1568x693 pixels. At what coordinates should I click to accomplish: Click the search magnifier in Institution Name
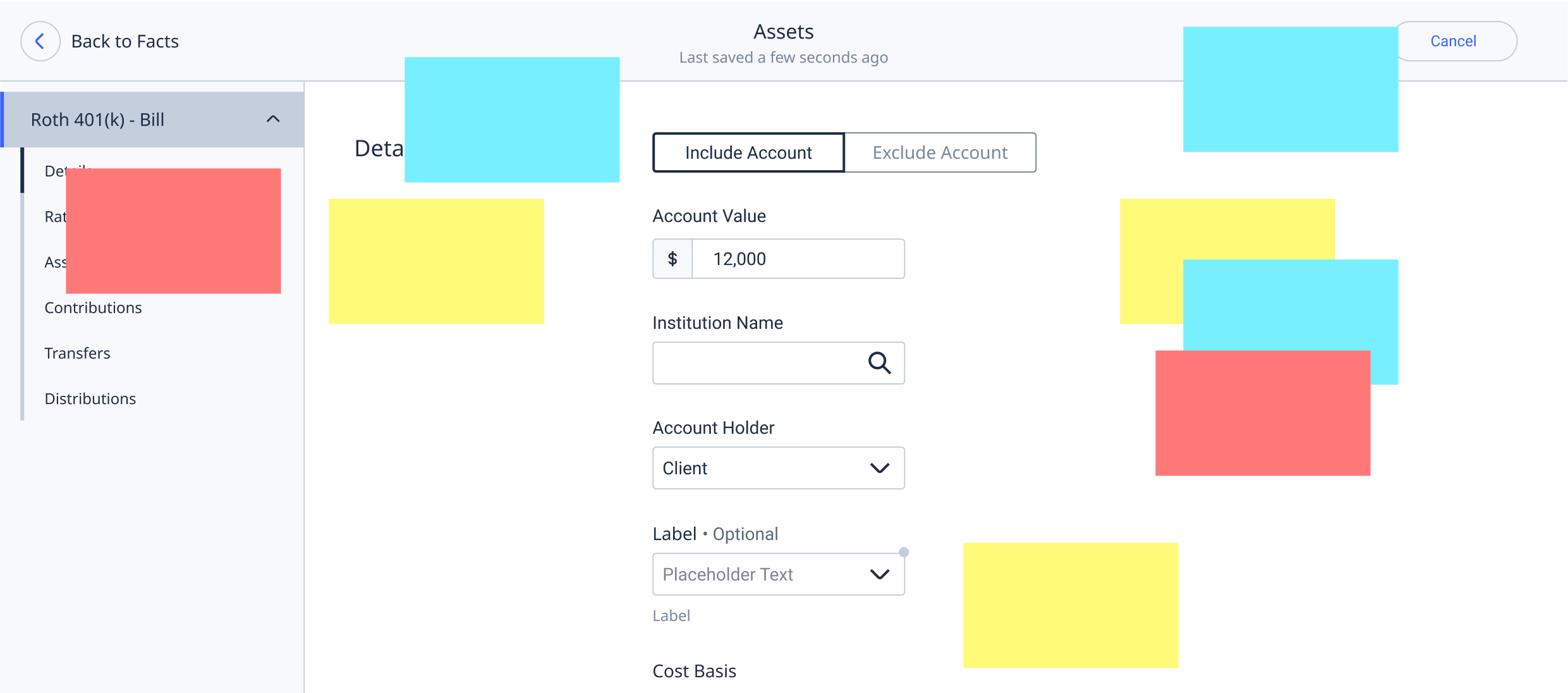tap(879, 363)
